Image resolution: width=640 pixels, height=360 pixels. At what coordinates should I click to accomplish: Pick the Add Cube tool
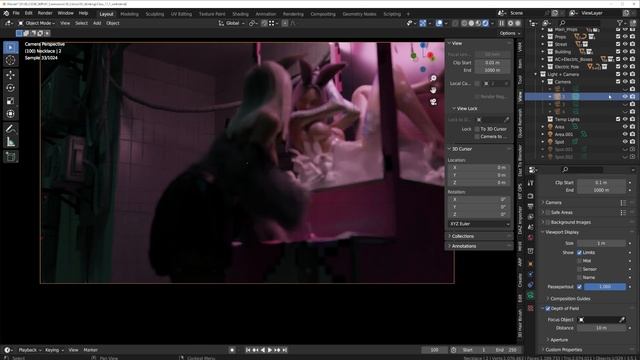(x=11, y=157)
